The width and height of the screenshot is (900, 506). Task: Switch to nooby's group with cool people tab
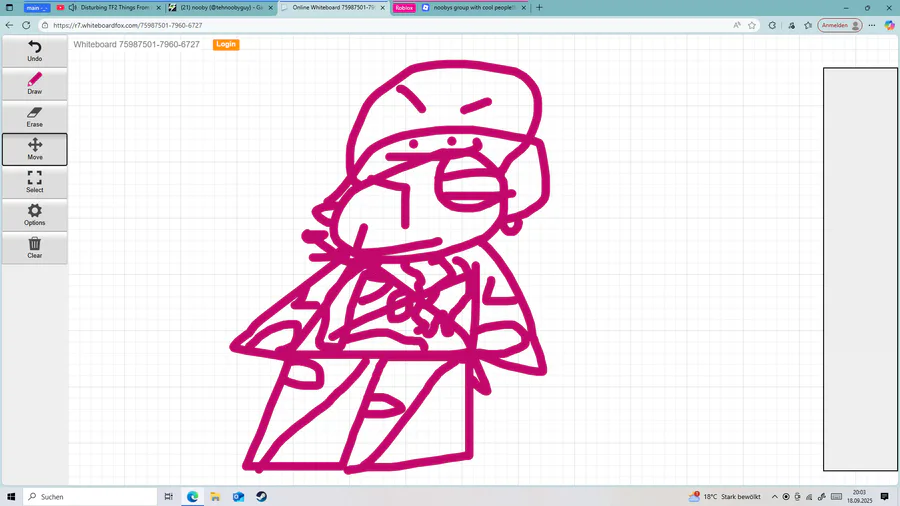(474, 7)
